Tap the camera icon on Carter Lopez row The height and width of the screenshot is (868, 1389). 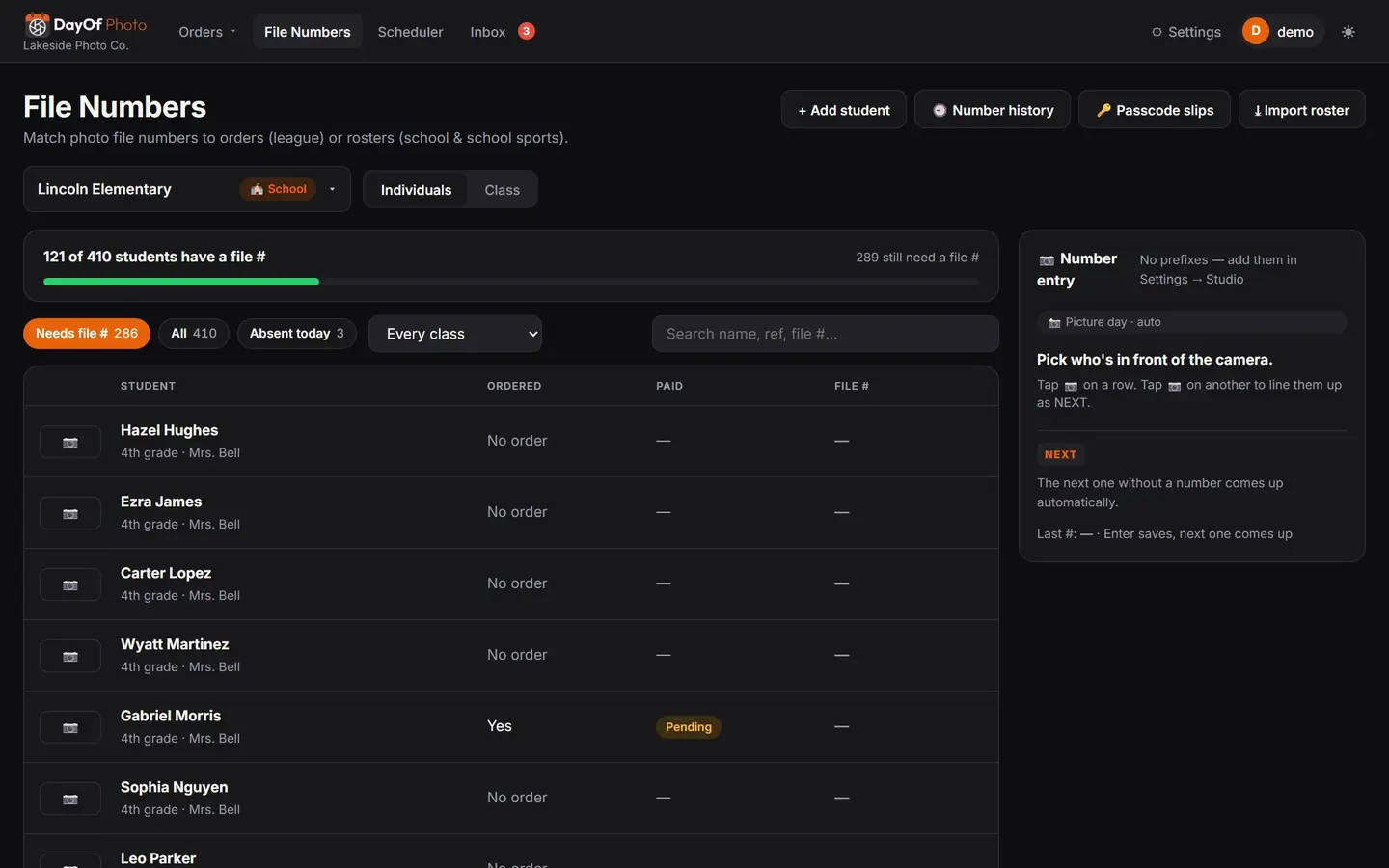(x=70, y=584)
